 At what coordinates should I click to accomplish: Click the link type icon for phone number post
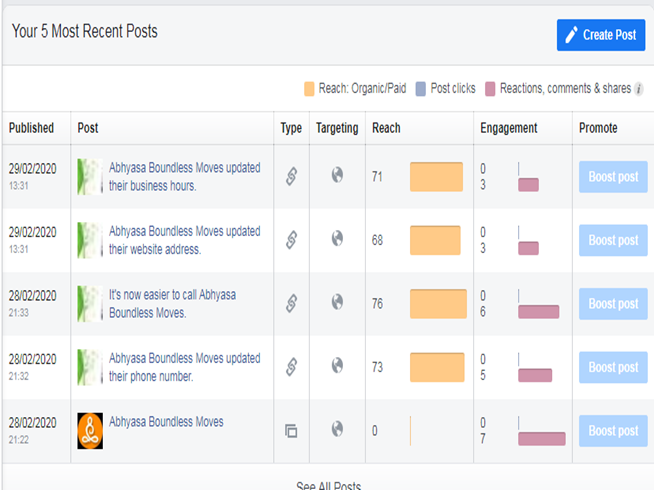[x=292, y=367]
